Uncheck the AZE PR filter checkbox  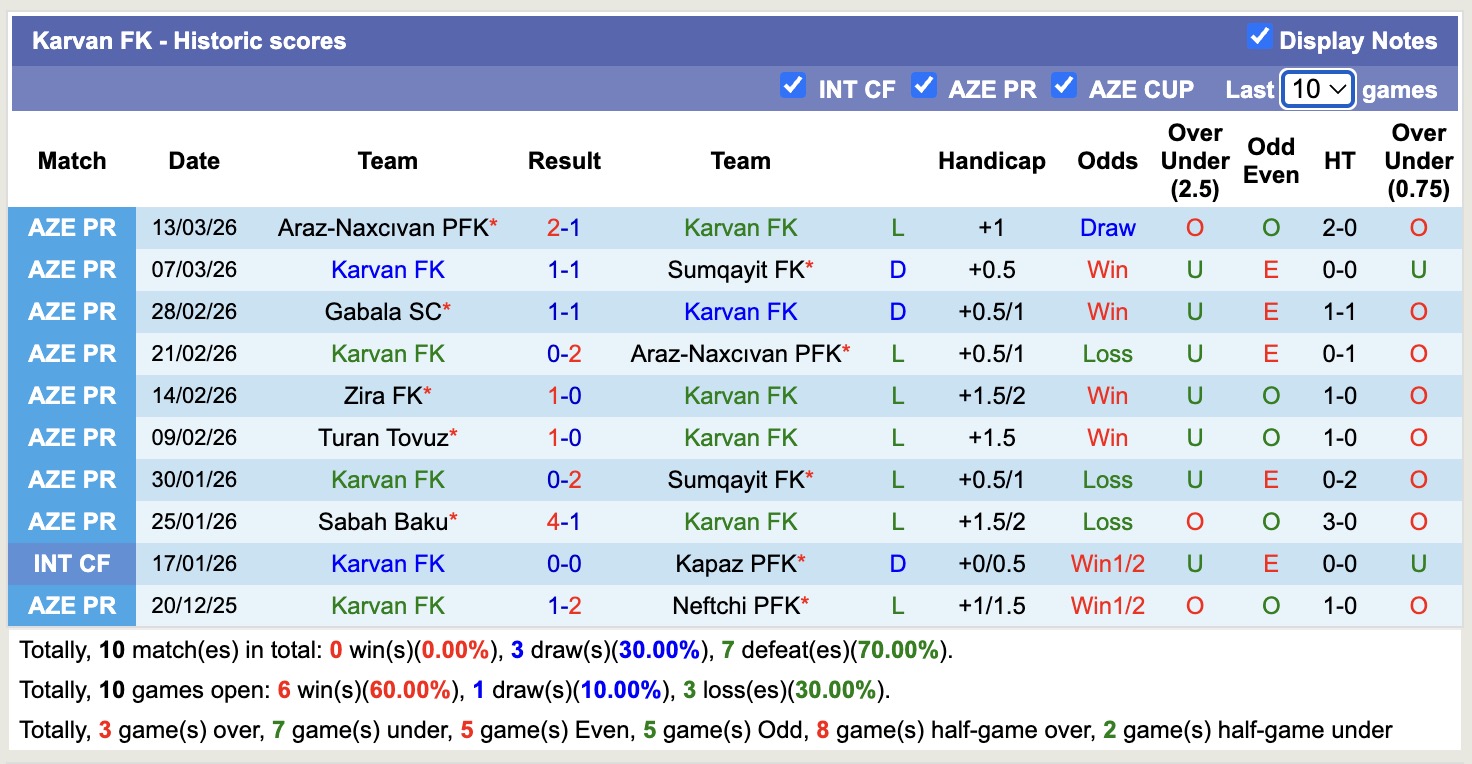coord(923,86)
